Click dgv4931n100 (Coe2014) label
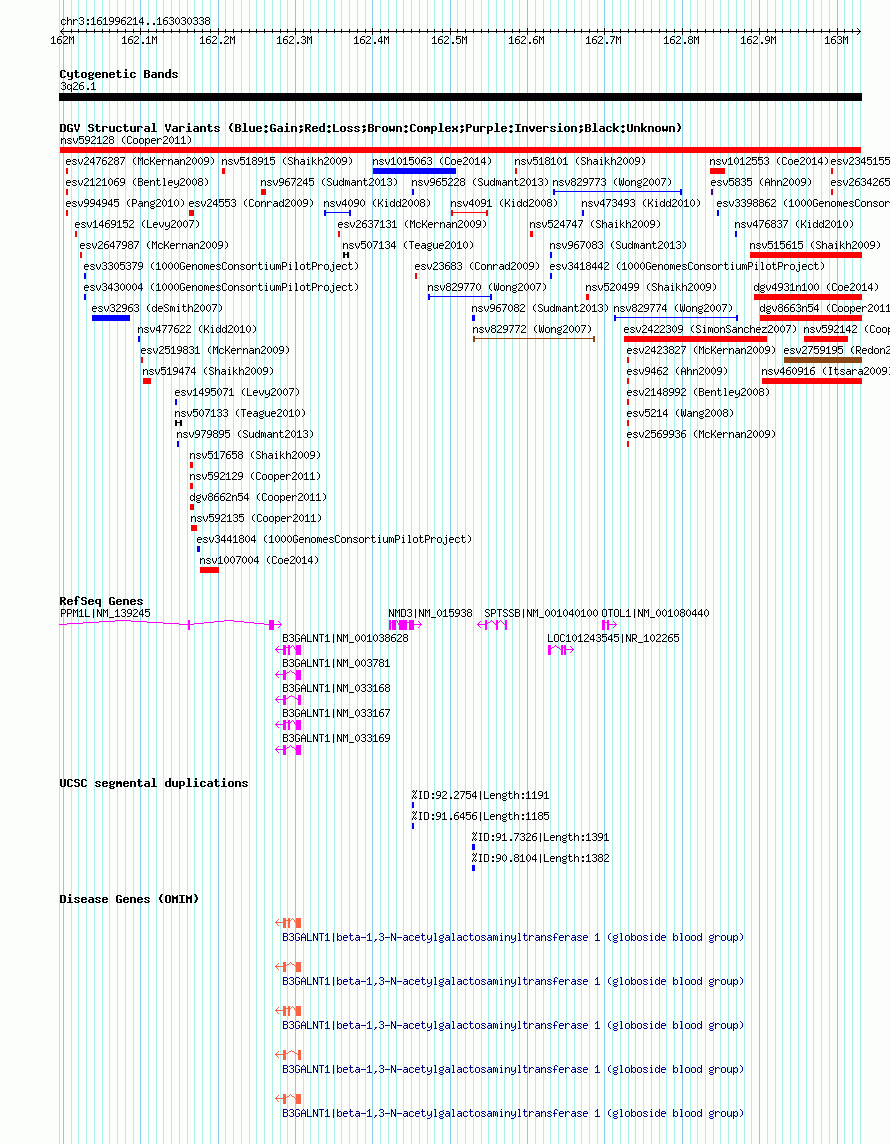 pyautogui.click(x=816, y=287)
